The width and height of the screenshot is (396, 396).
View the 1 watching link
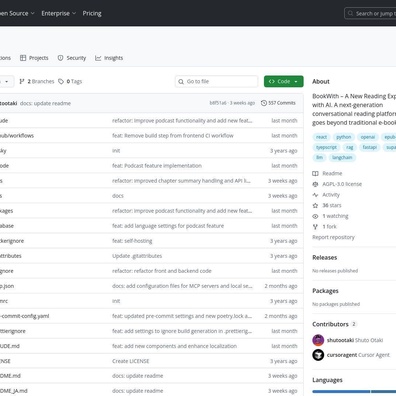point(335,216)
